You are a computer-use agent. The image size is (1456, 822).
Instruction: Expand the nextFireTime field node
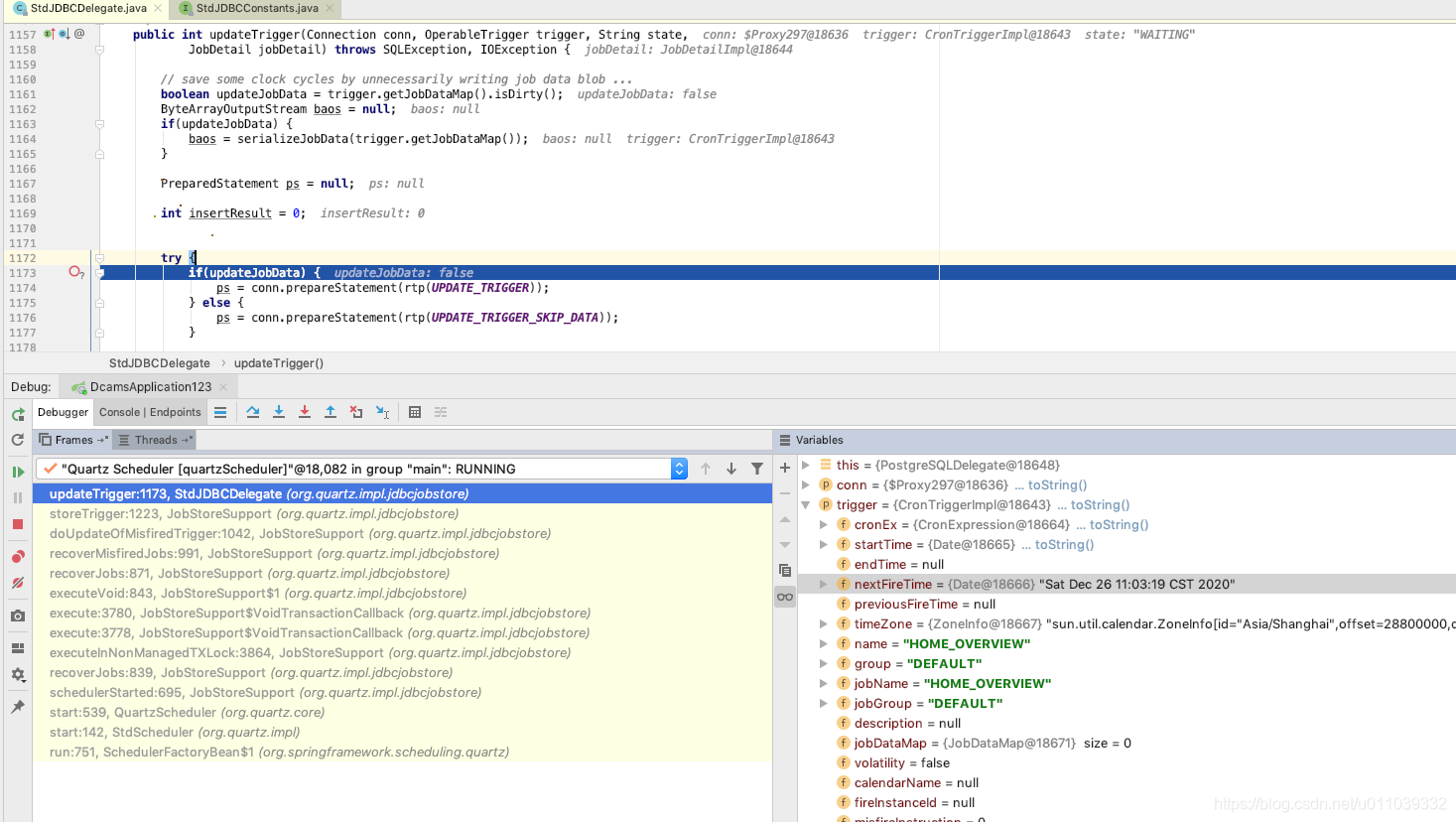click(824, 584)
